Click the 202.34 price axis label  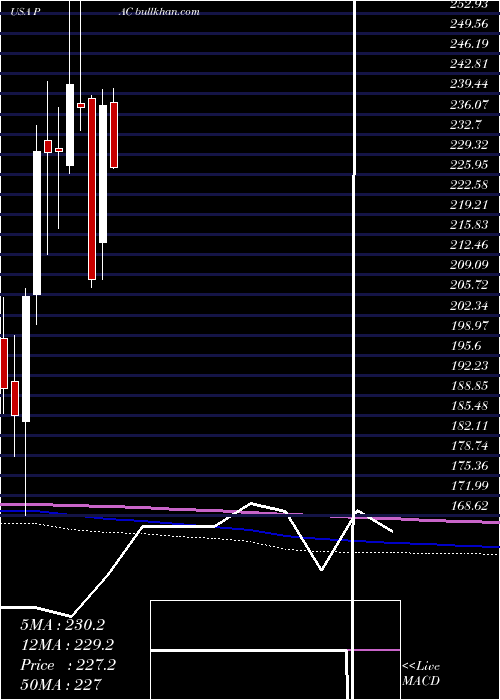469,305
